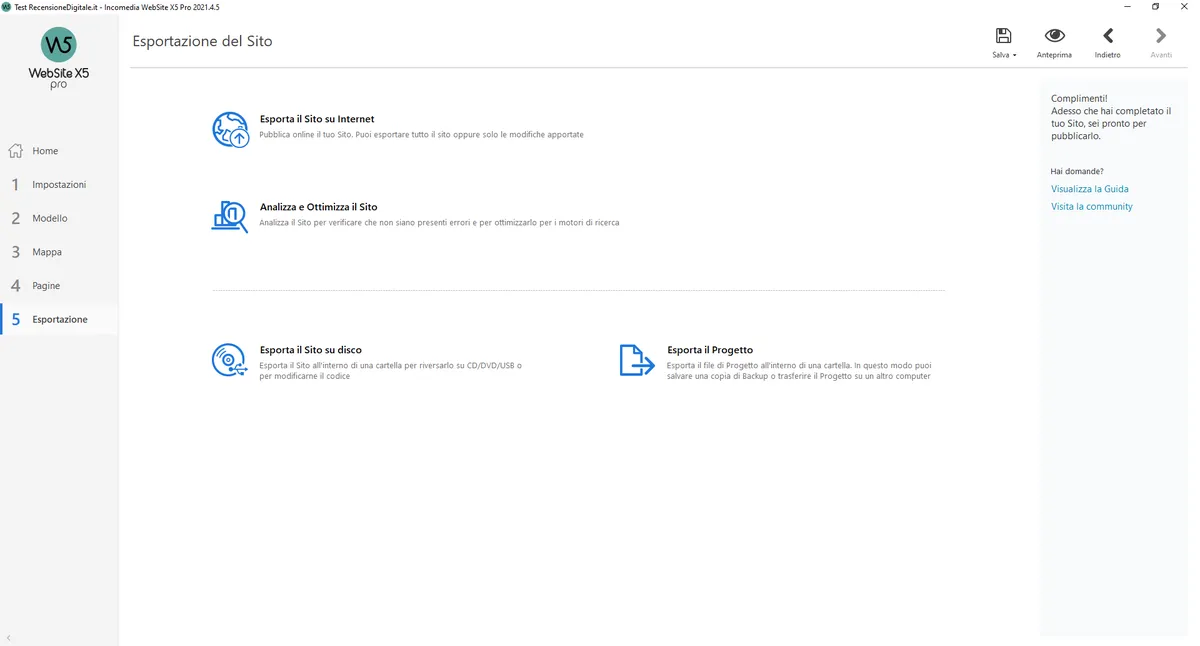This screenshot has width=1200, height=646.
Task: Select step 5 Esportazione
Action: [59, 319]
